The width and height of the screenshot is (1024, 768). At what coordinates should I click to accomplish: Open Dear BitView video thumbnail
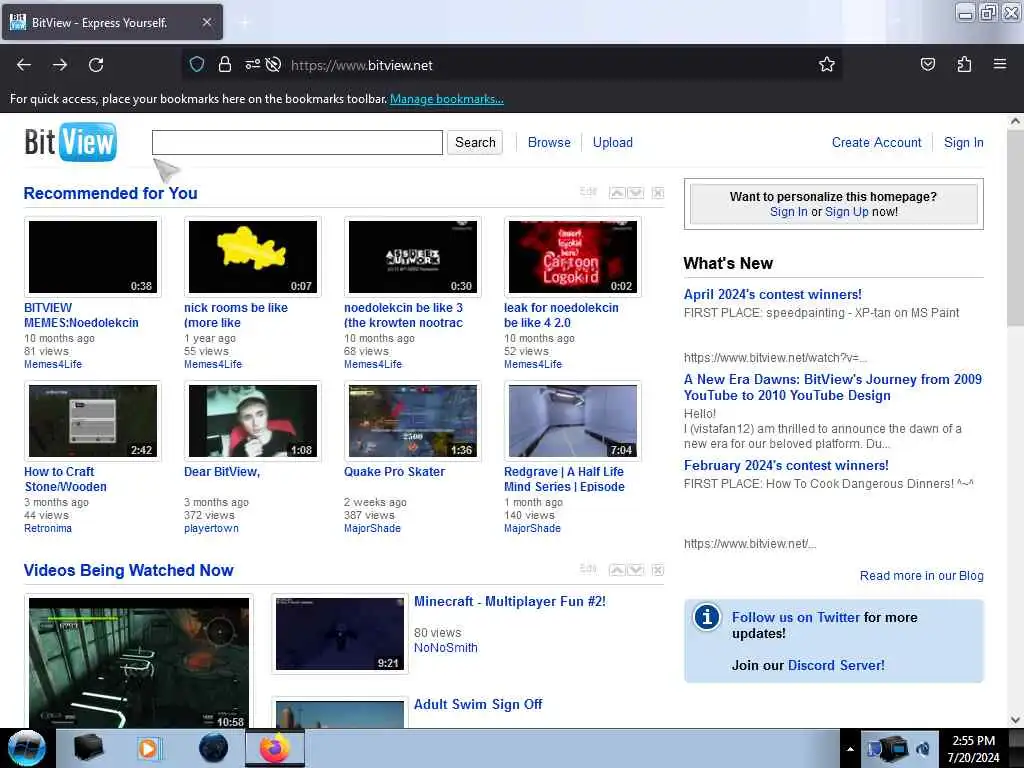[253, 421]
